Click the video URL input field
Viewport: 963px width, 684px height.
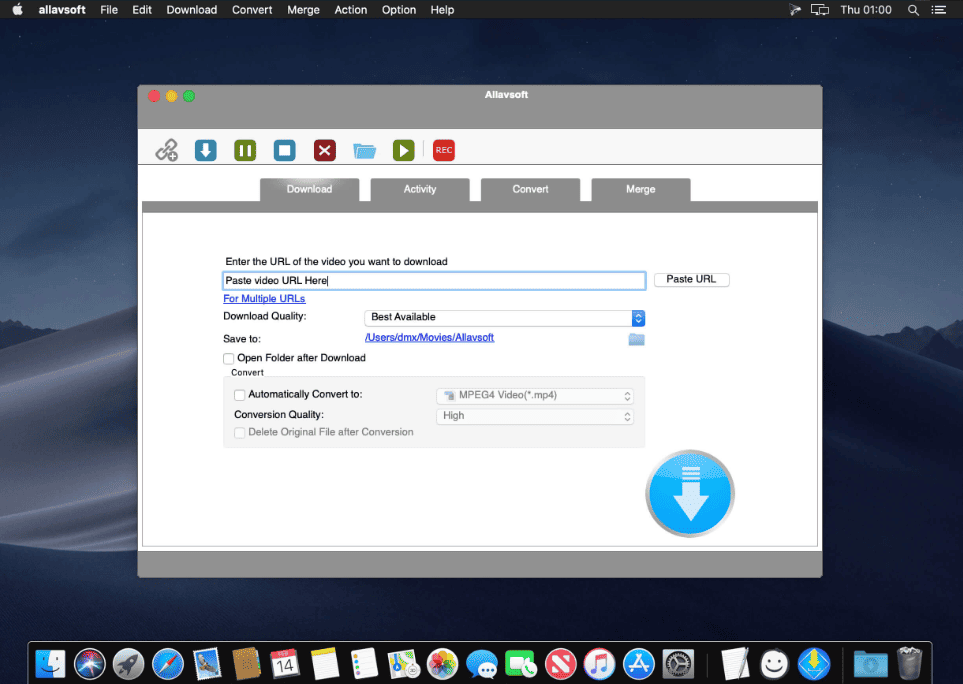pos(434,281)
